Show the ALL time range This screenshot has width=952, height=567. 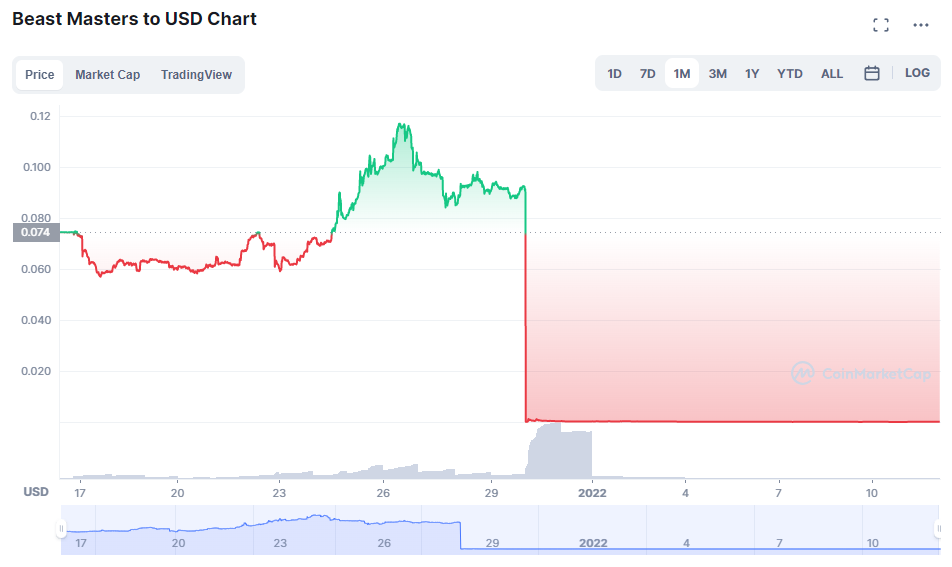coord(831,73)
